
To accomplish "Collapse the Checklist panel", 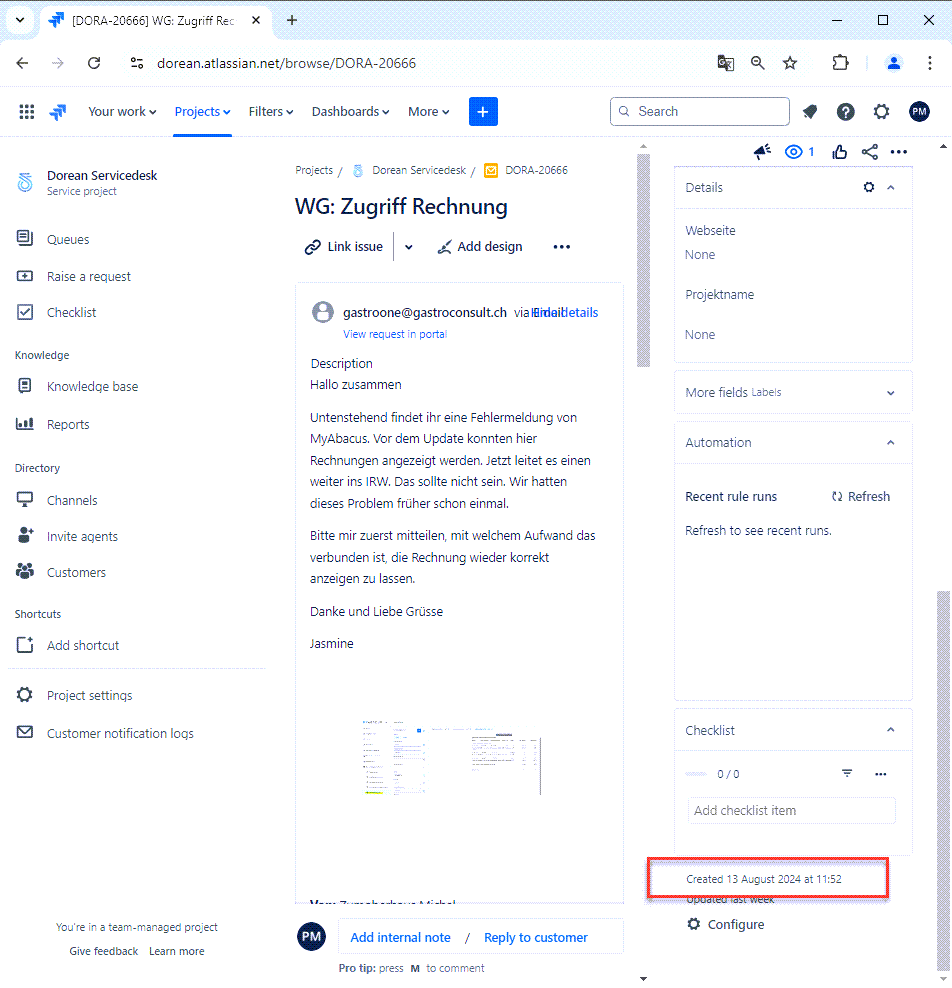I will (891, 730).
